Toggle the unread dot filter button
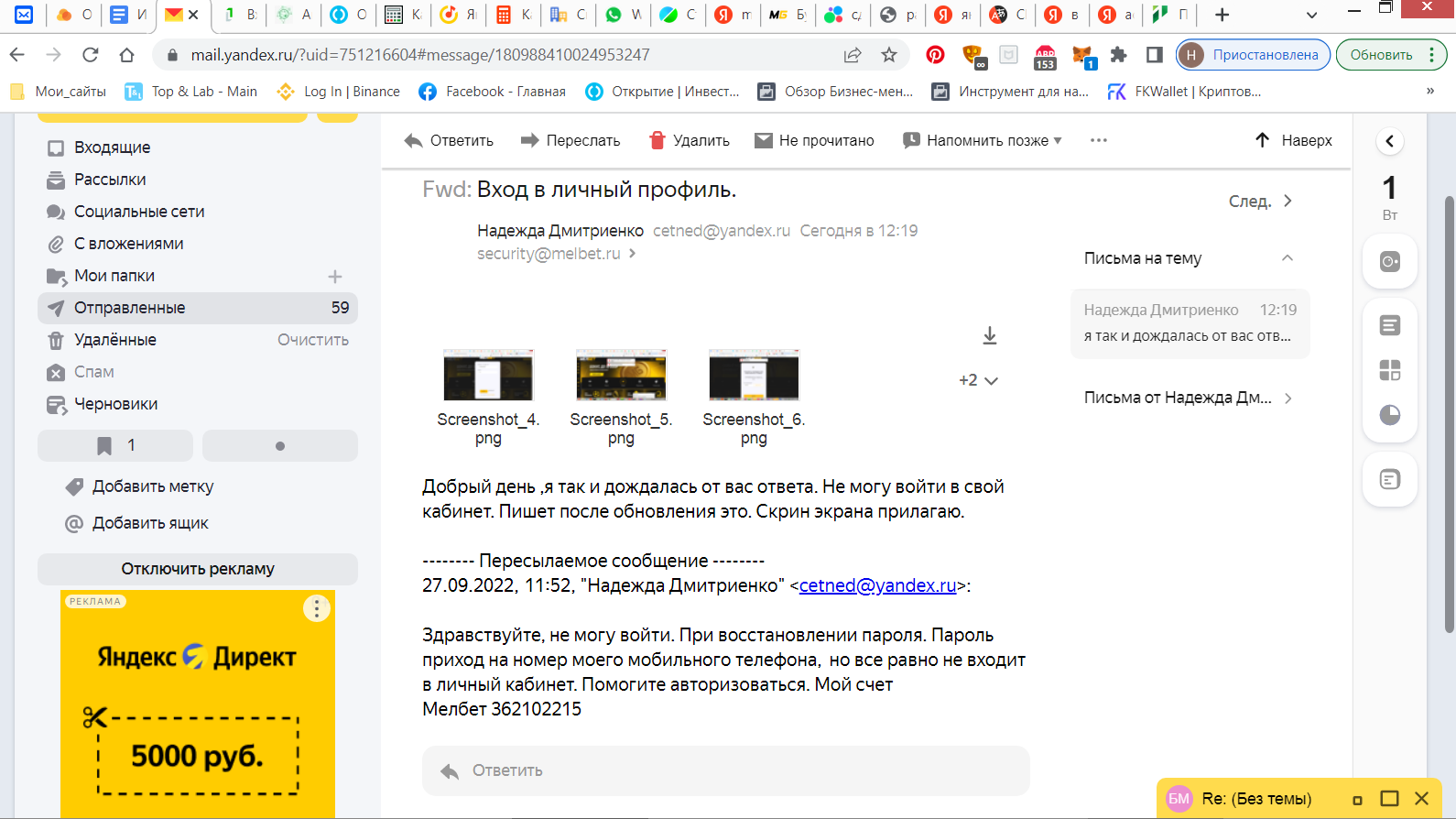Viewport: 1456px width, 819px height. pyautogui.click(x=279, y=445)
